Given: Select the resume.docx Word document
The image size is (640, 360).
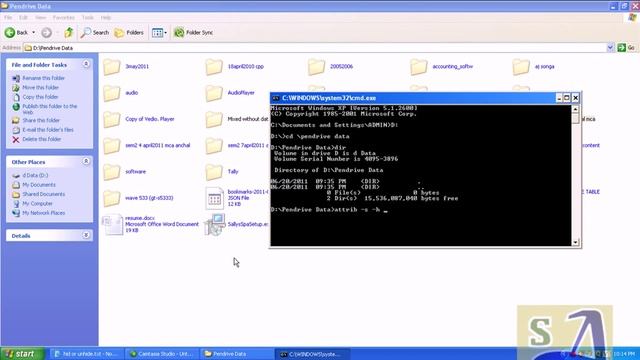Looking at the screenshot, I should 151,224.
